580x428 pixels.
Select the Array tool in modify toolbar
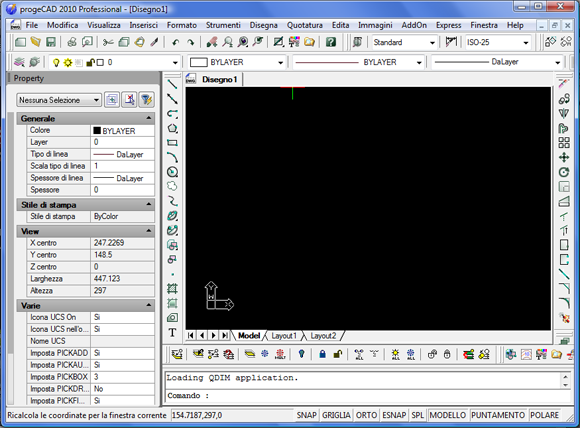tap(564, 143)
